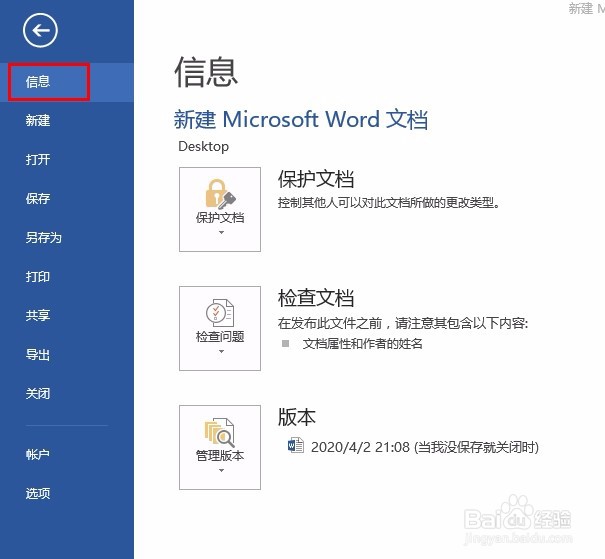Open 选项 settings

pos(38,493)
